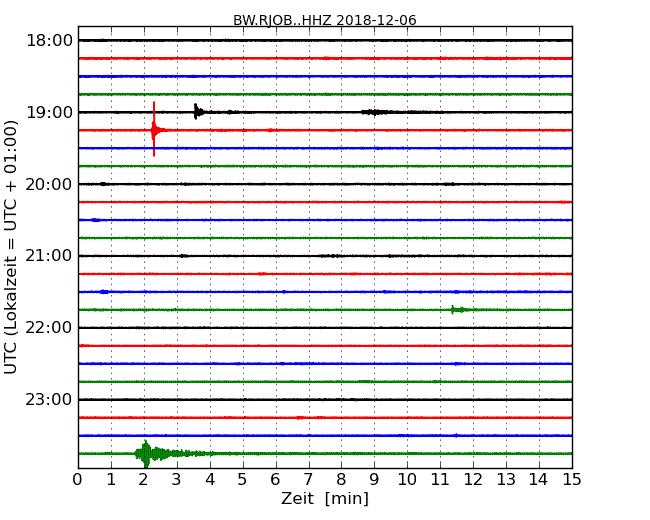
Task: Click the 19:00 time label
Action: tap(49, 112)
